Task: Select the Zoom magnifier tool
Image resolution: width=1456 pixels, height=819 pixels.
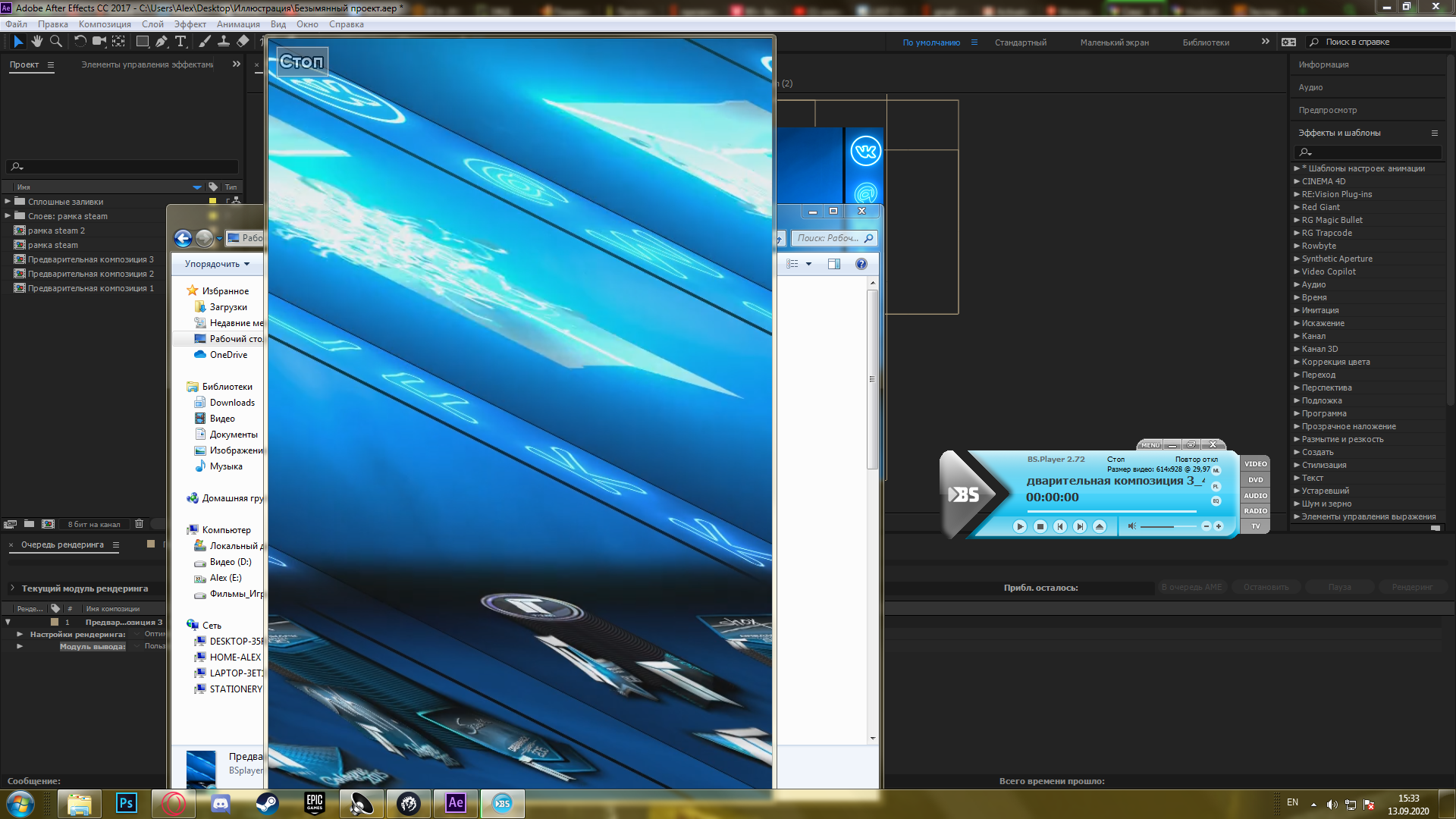Action: (x=55, y=42)
